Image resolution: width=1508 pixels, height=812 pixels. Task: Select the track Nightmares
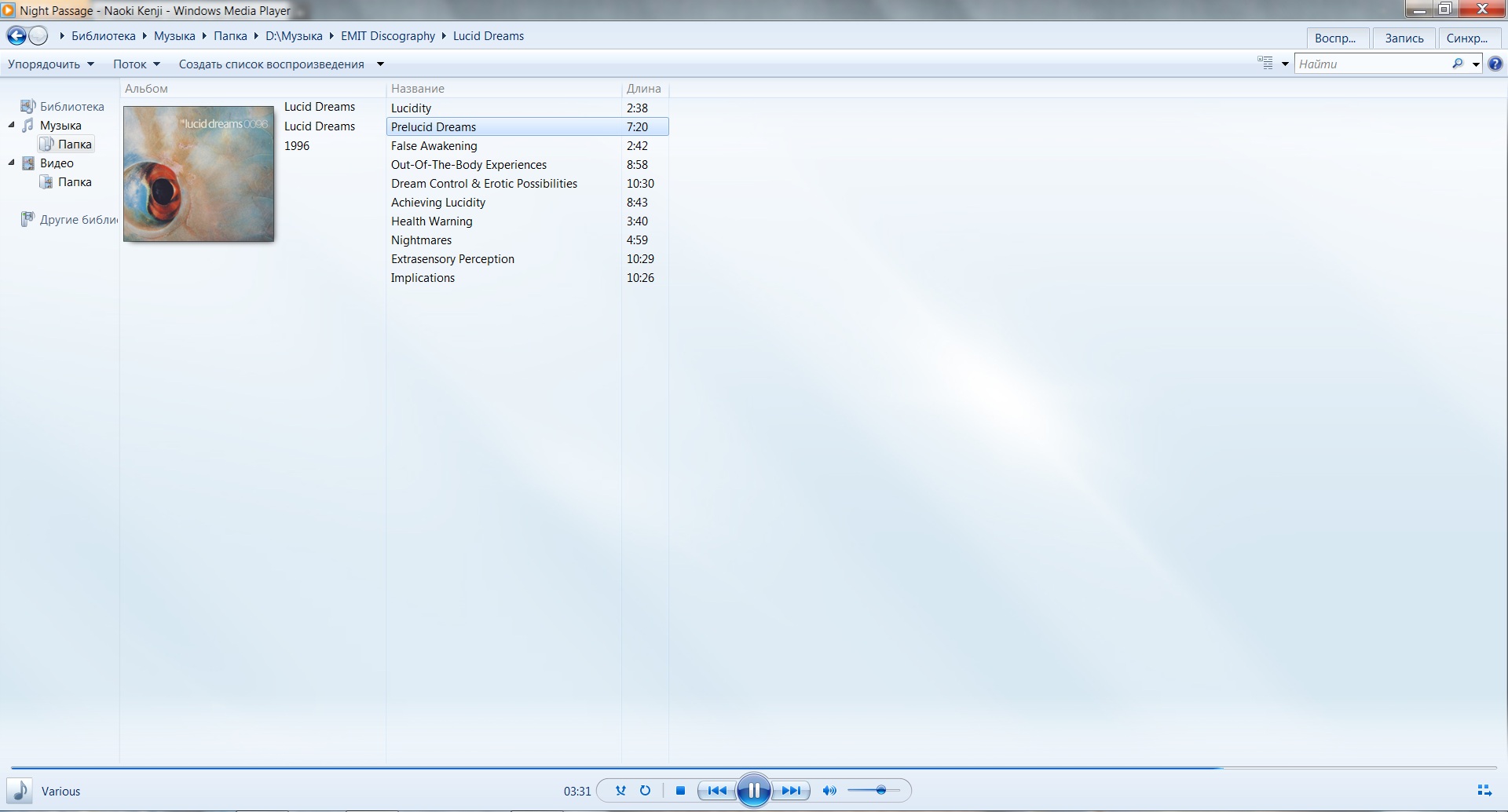click(528, 240)
